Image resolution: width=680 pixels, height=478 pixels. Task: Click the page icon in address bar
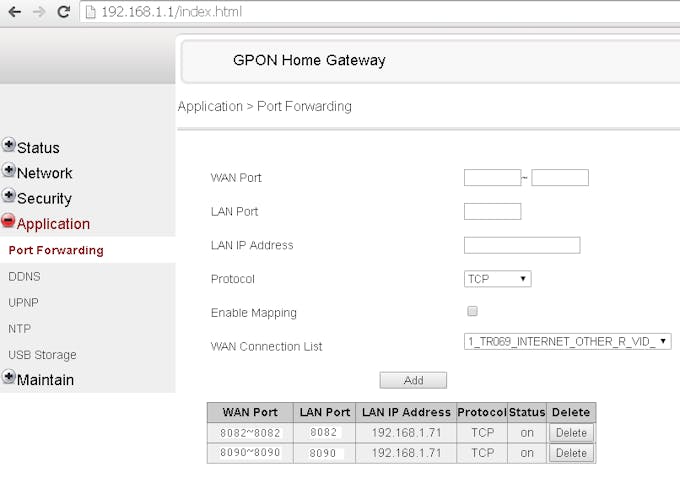point(90,12)
